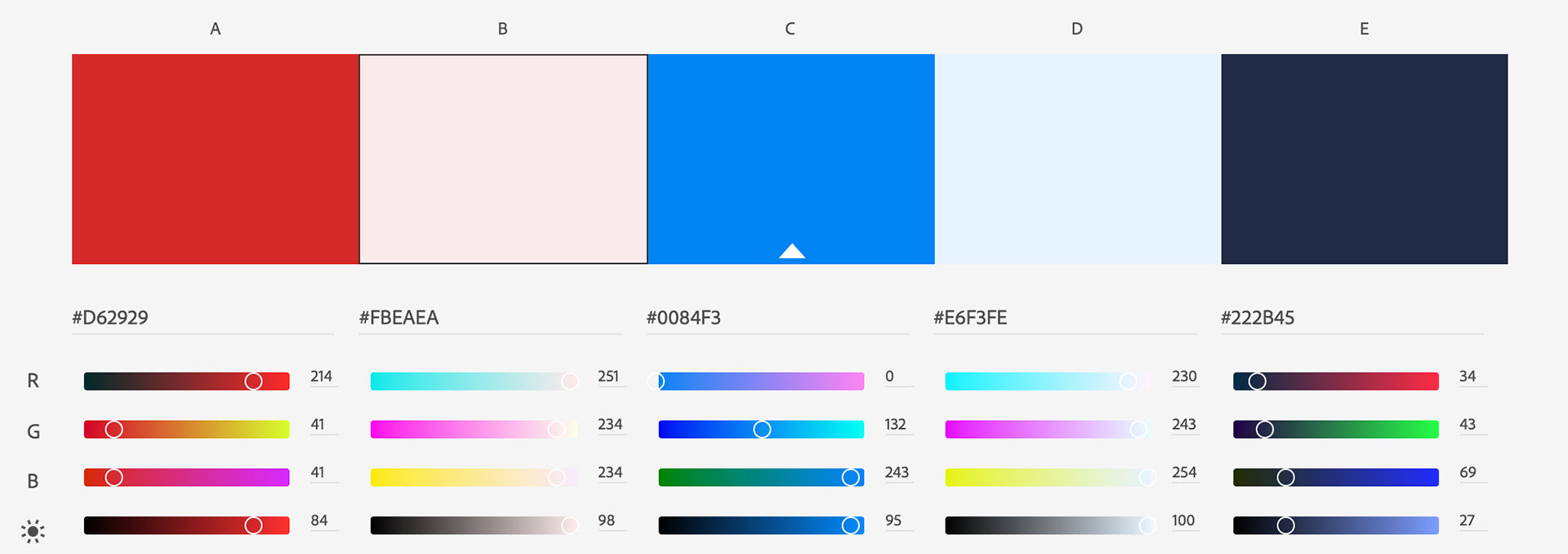This screenshot has width=1568, height=554.
Task: Click the #0084F3 hex code field
Action: (777, 318)
